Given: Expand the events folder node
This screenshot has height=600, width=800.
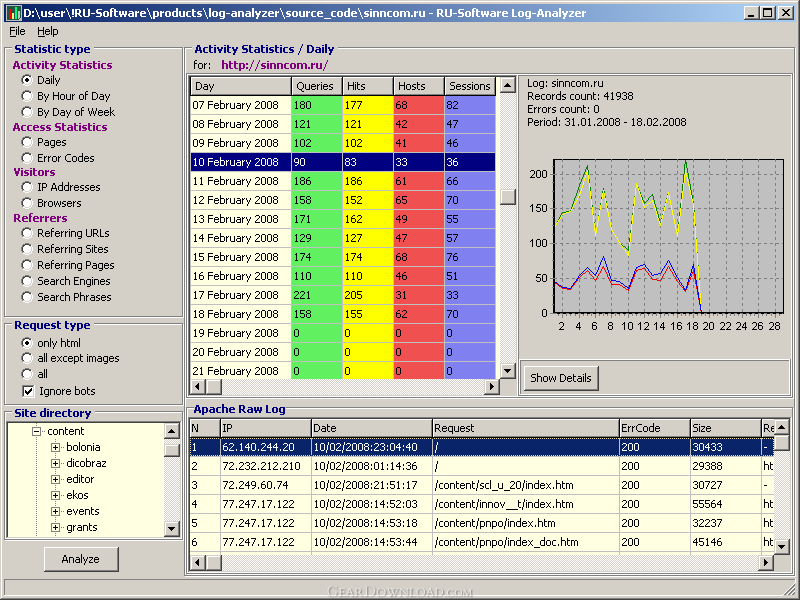Looking at the screenshot, I should click(56, 511).
